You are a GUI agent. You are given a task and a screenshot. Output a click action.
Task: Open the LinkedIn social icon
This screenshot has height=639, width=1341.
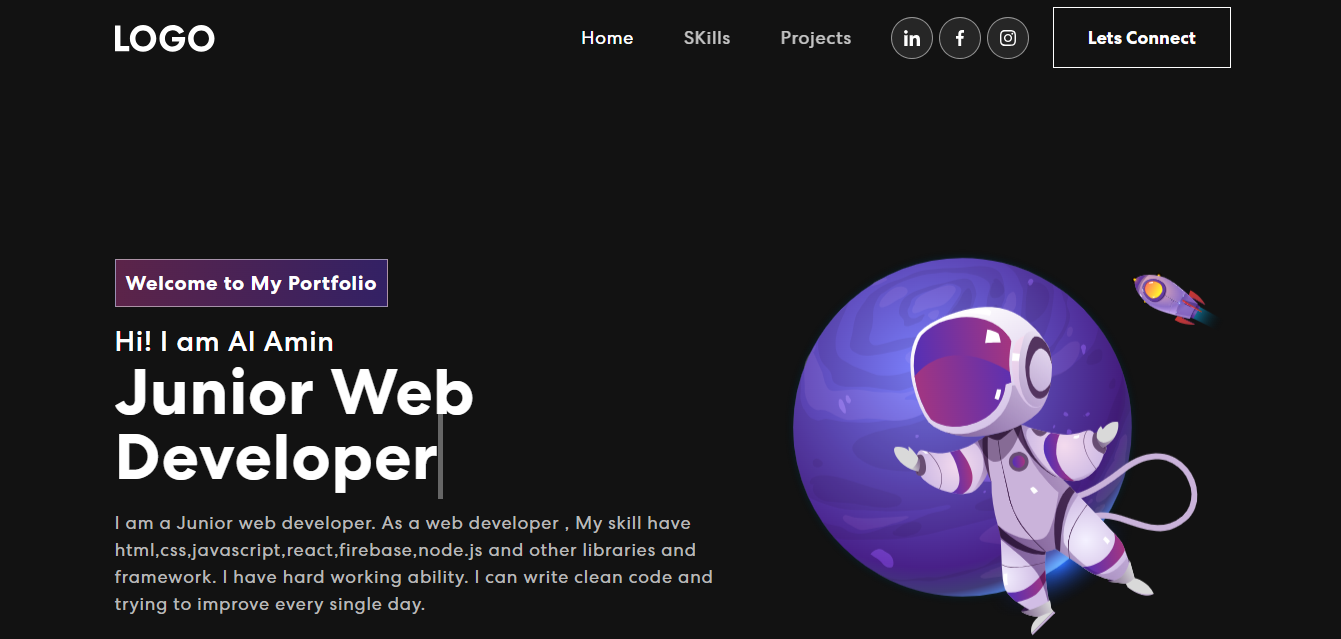click(912, 38)
